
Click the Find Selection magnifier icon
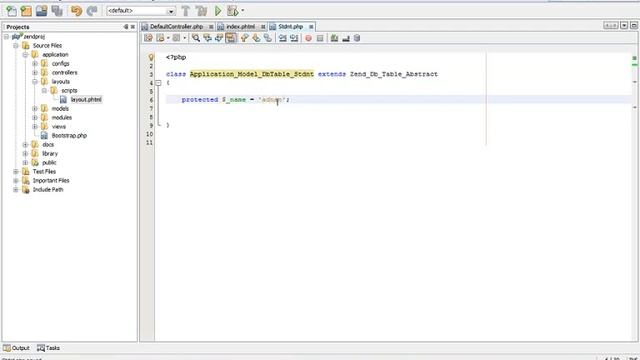(196, 38)
